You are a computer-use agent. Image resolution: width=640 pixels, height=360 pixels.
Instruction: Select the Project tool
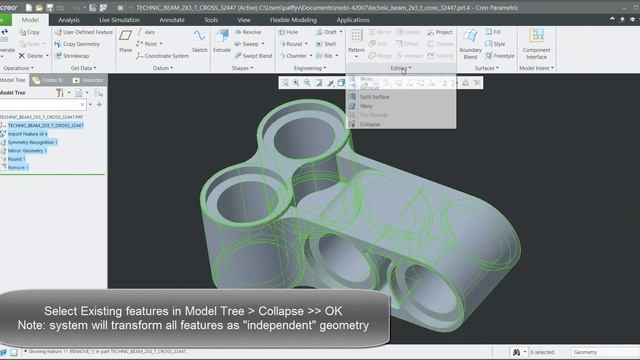440,32
